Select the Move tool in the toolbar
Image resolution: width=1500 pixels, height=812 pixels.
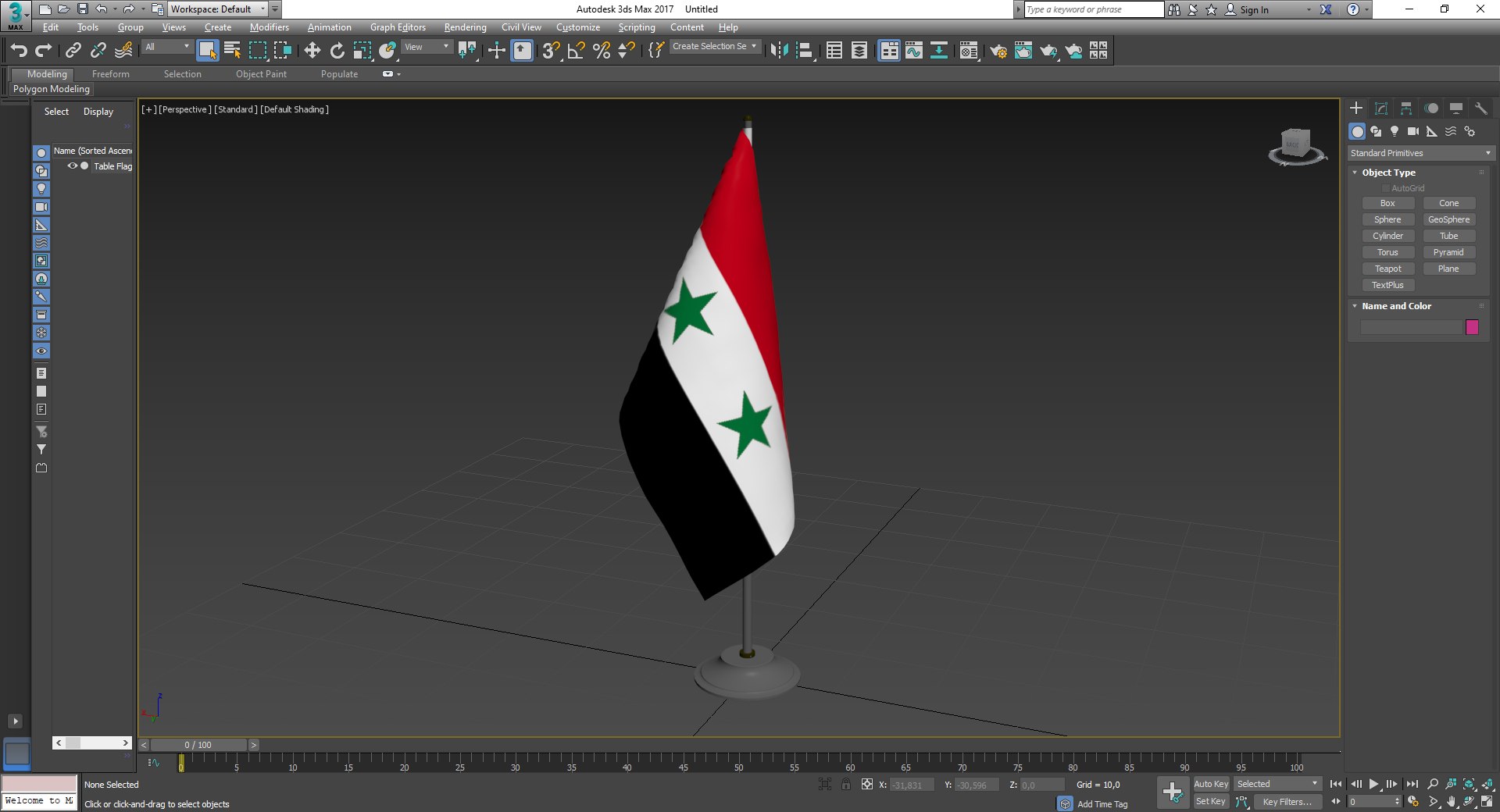312,51
